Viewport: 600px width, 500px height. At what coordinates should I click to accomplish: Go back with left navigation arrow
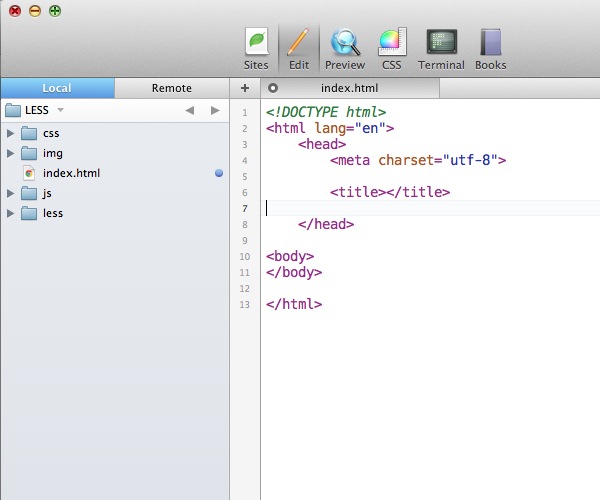pyautogui.click(x=190, y=111)
